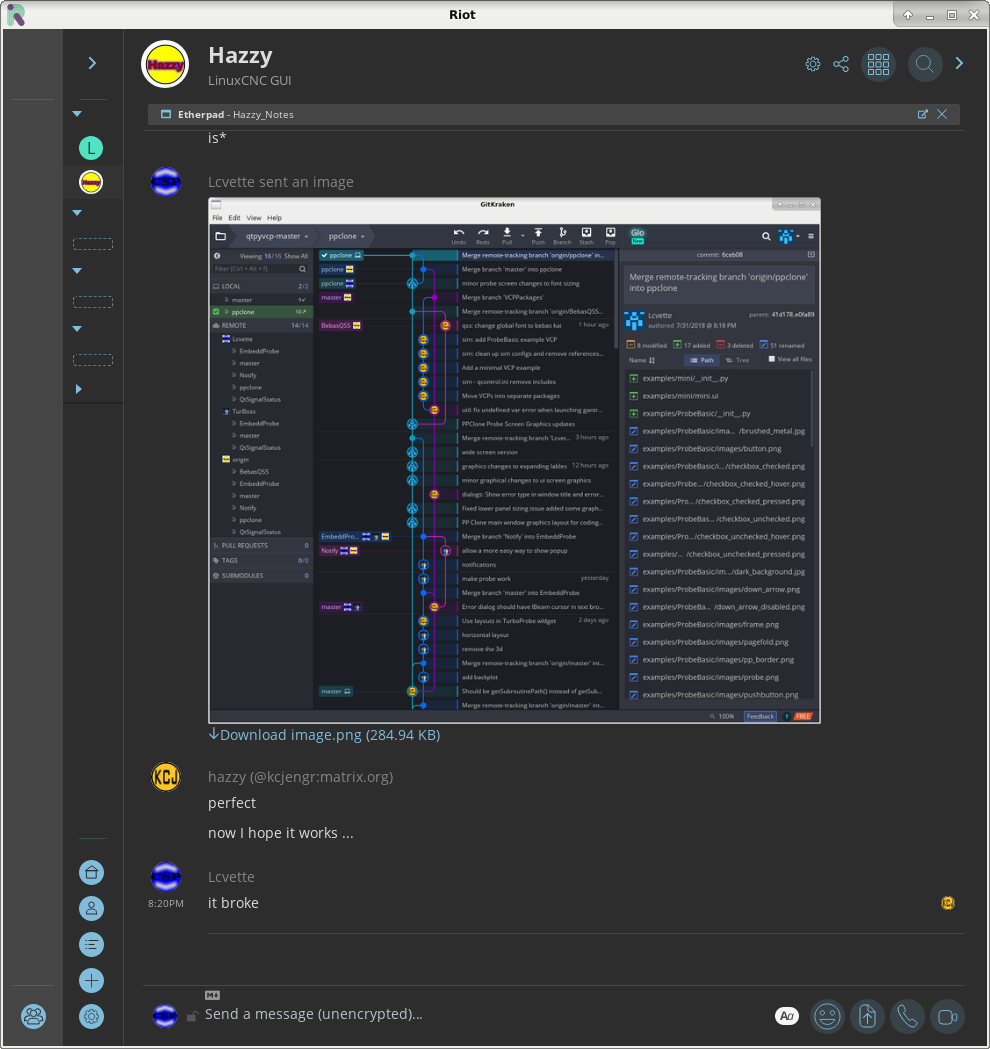The height and width of the screenshot is (1049, 990).
Task: Click the message text 'perfect'
Action: click(x=232, y=803)
